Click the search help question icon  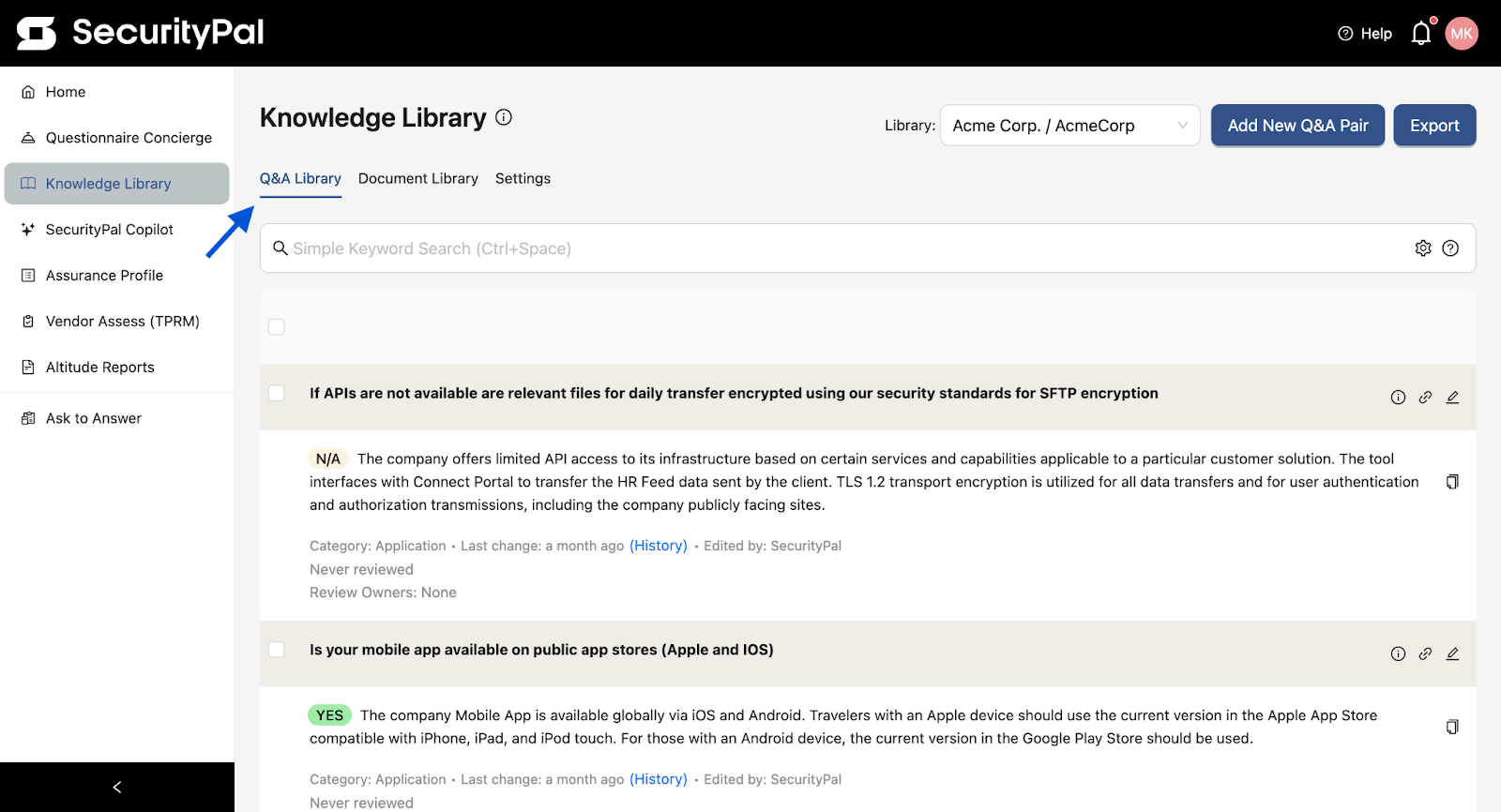coord(1450,248)
